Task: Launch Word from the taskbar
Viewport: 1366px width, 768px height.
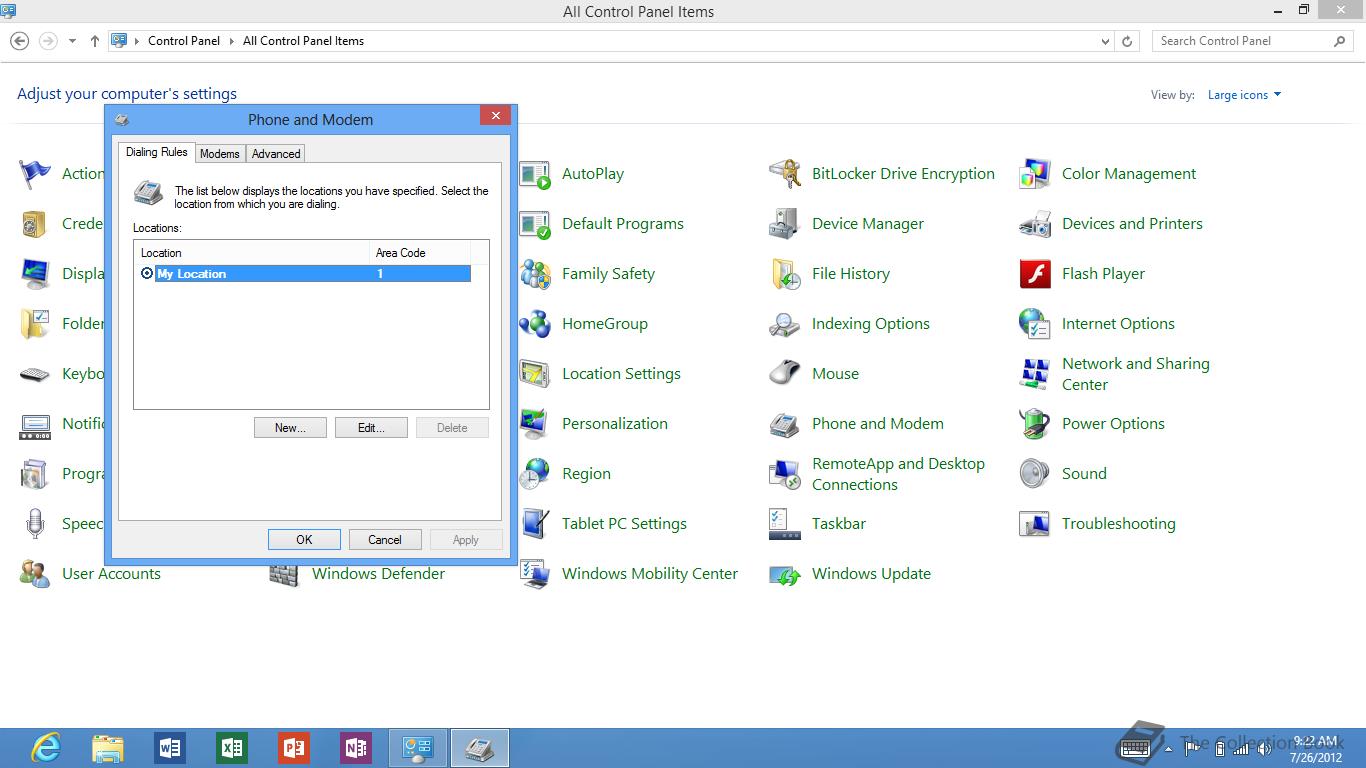Action: [170, 748]
